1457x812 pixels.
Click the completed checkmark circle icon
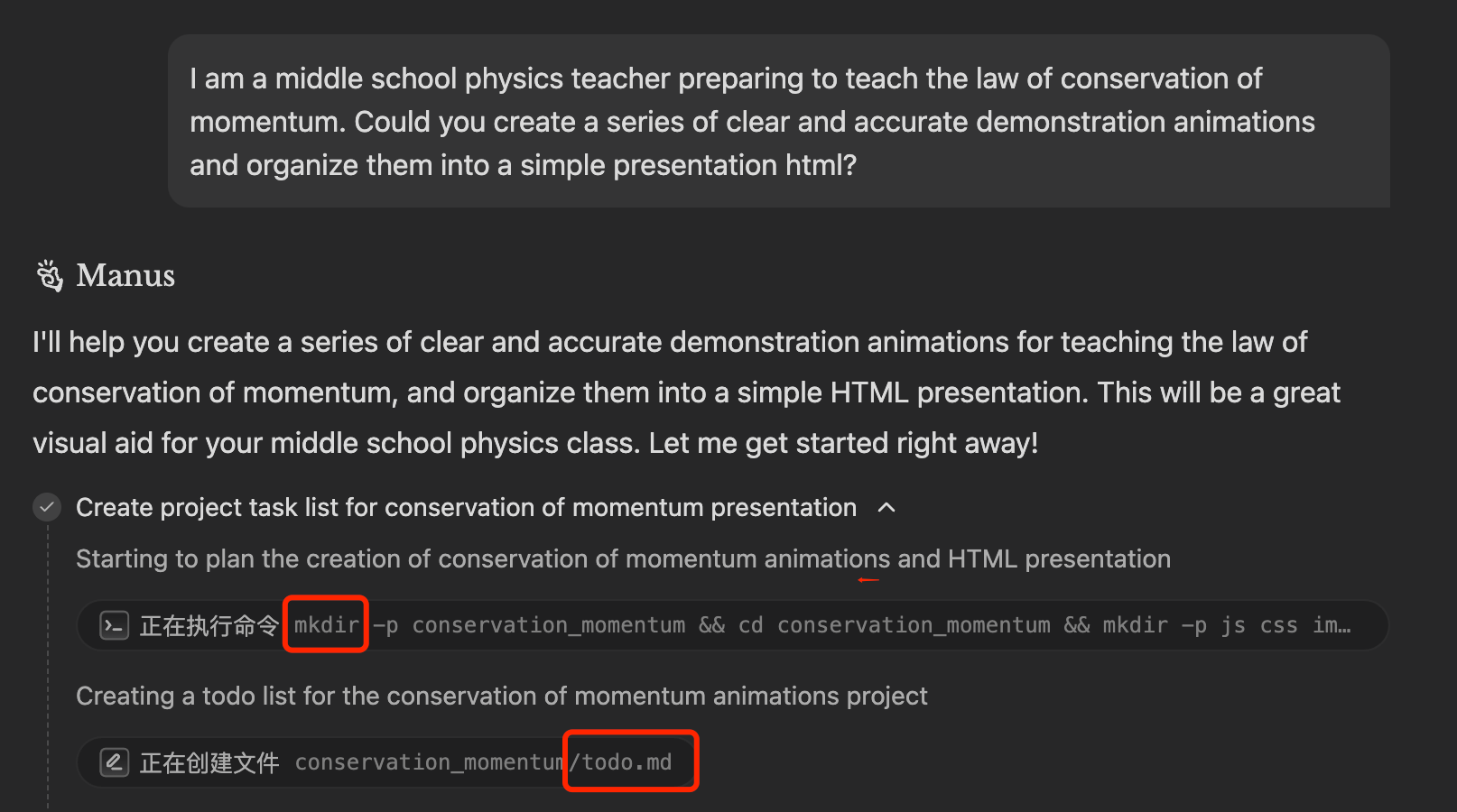pos(47,507)
